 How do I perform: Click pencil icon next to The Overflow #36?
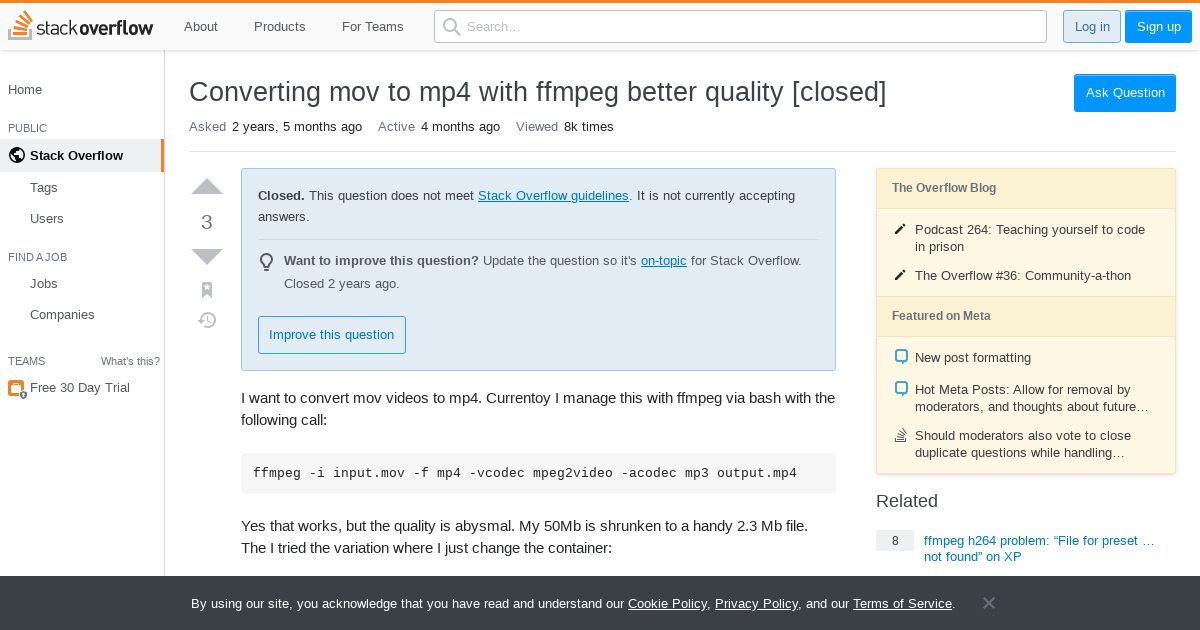[x=900, y=276]
